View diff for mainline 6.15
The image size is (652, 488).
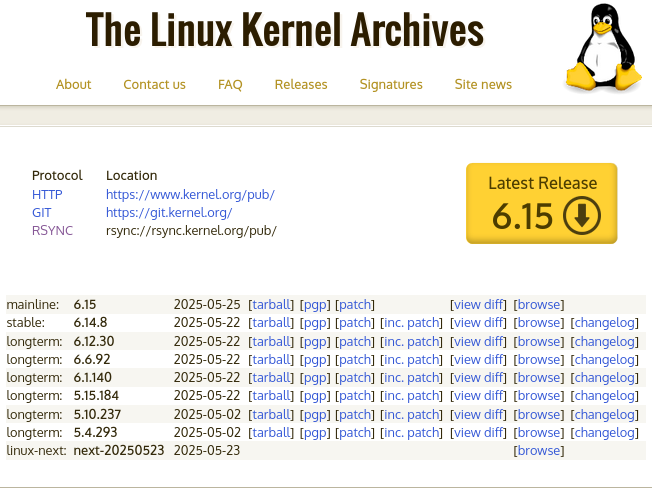tap(479, 305)
